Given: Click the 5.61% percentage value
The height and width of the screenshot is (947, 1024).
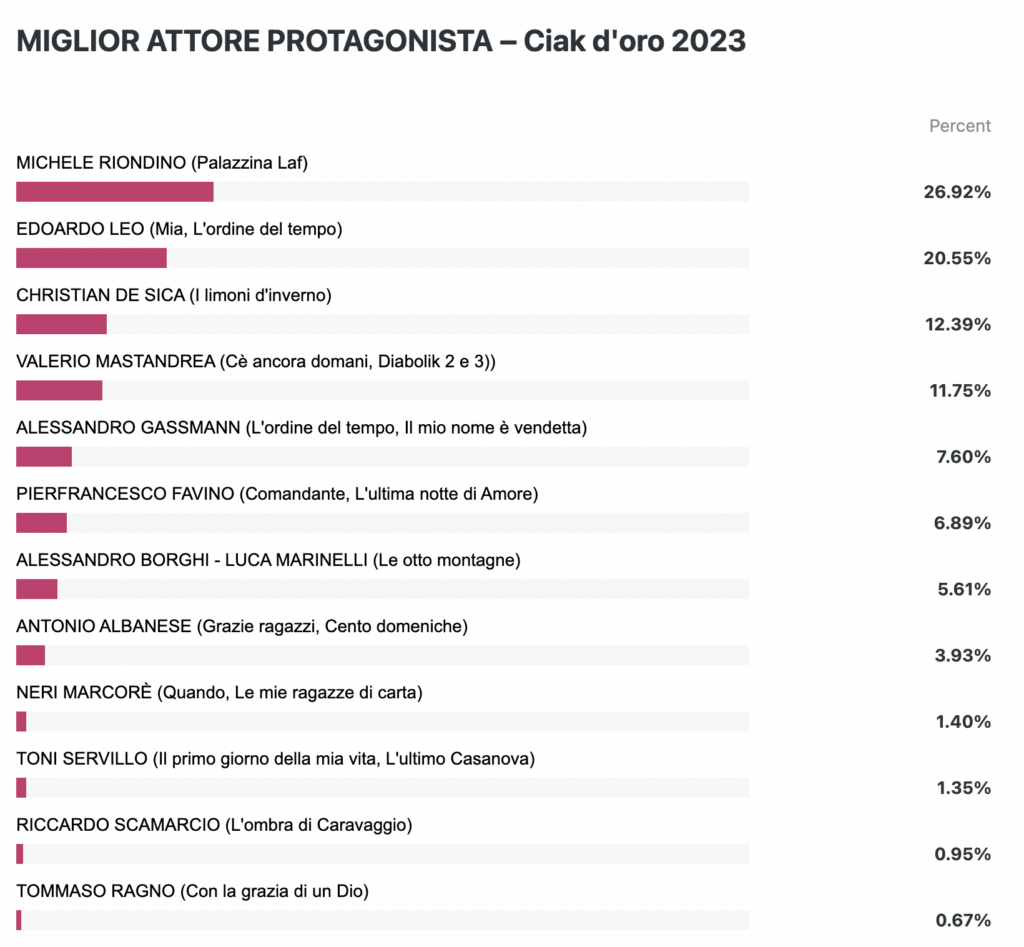Looking at the screenshot, I should tap(965, 589).
